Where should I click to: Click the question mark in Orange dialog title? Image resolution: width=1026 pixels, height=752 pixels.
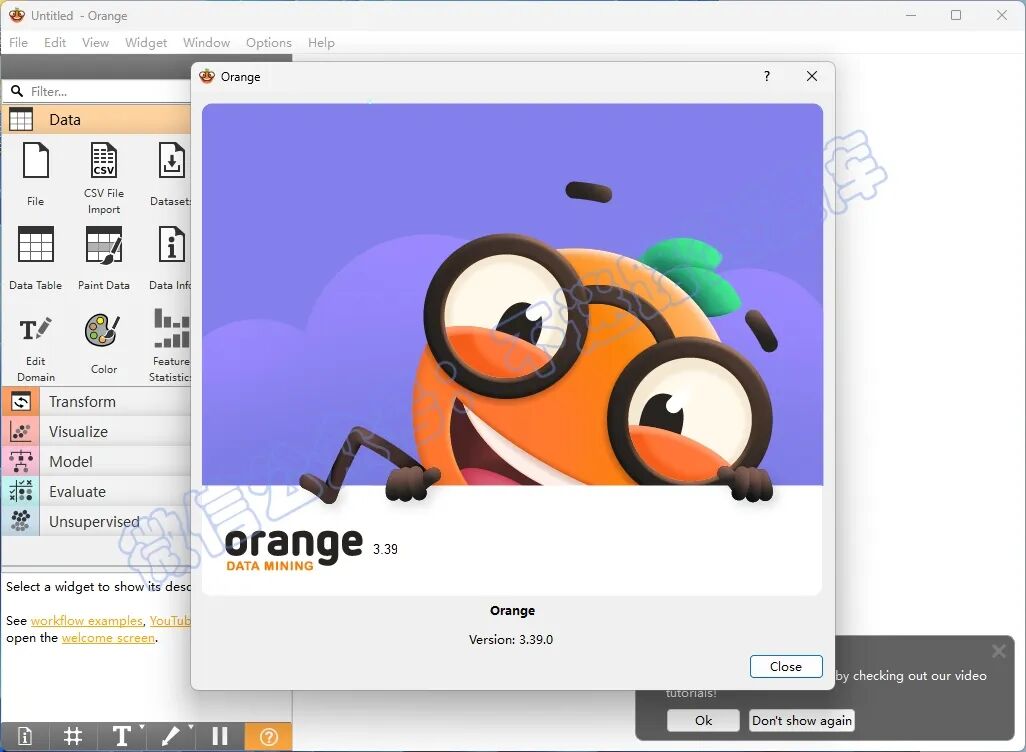point(767,76)
